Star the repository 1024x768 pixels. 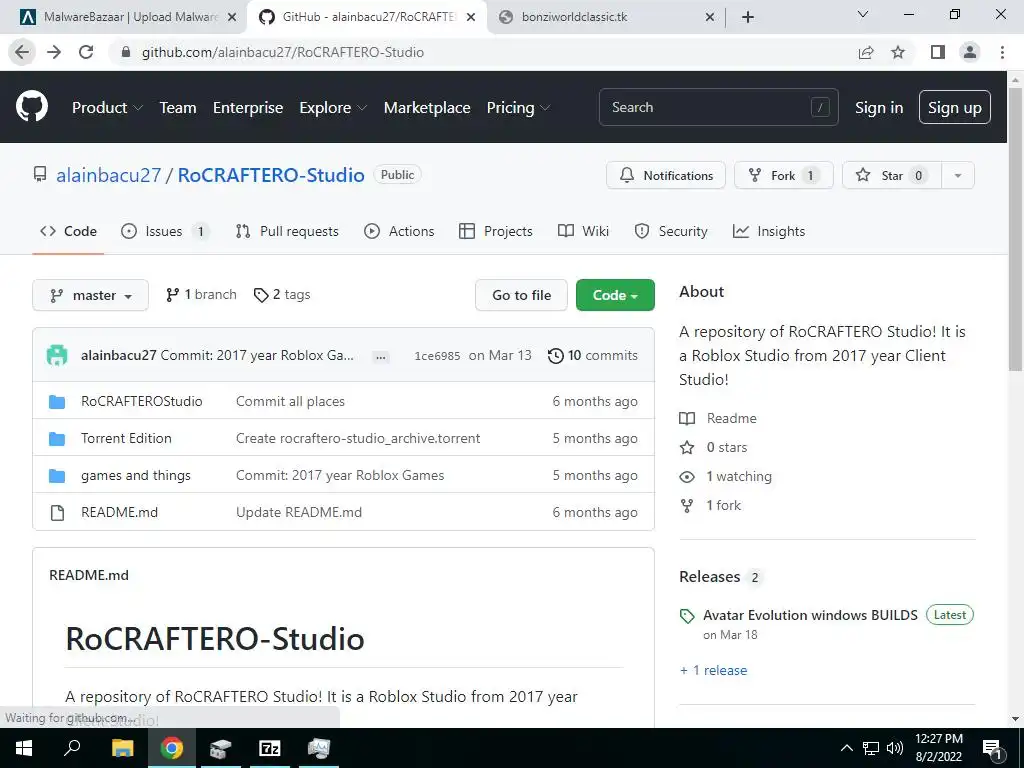click(891, 175)
